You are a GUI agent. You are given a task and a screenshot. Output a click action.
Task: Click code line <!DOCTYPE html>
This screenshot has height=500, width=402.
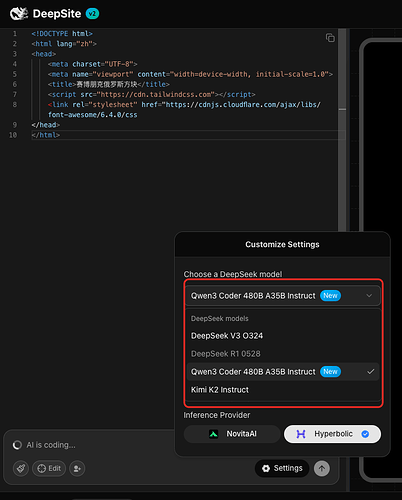tap(62, 34)
